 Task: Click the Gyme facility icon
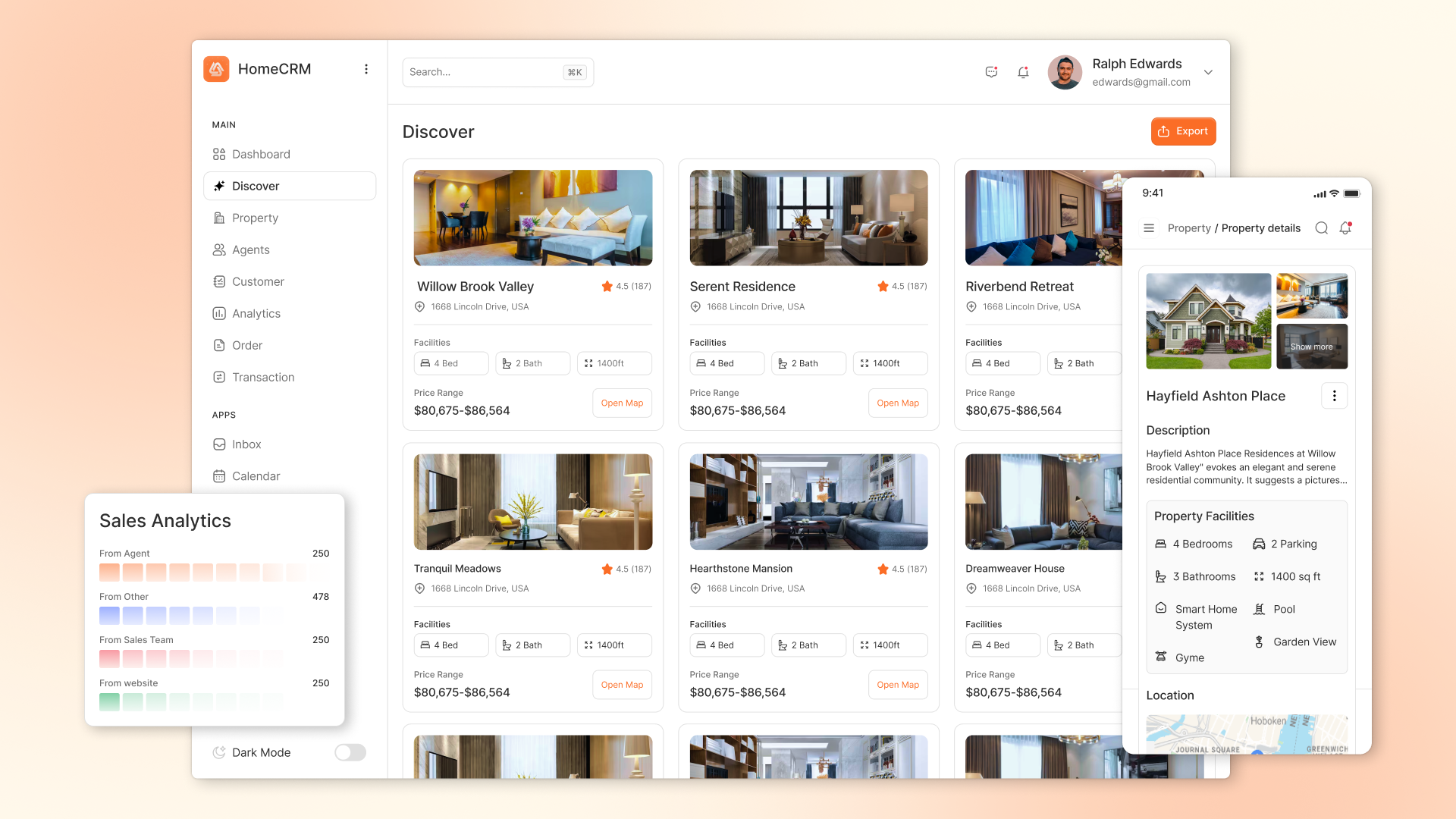click(x=1161, y=657)
